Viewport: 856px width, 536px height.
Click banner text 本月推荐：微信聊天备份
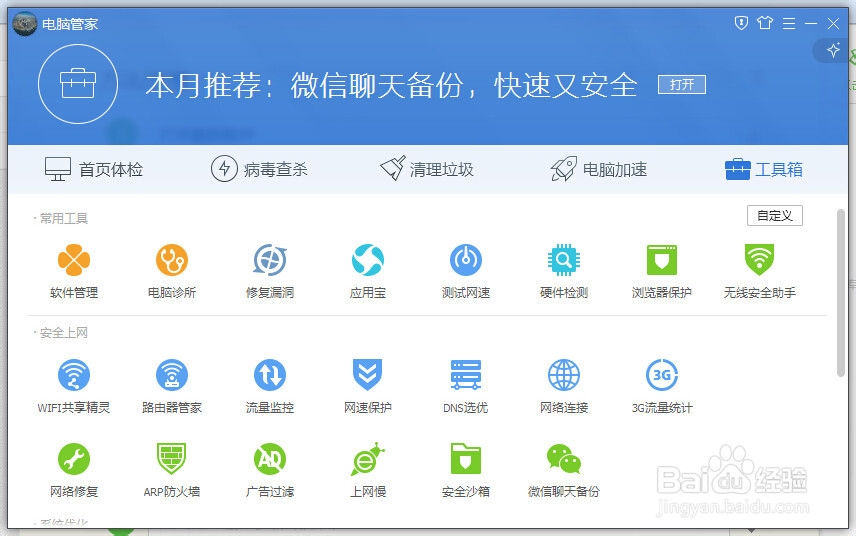tap(304, 86)
